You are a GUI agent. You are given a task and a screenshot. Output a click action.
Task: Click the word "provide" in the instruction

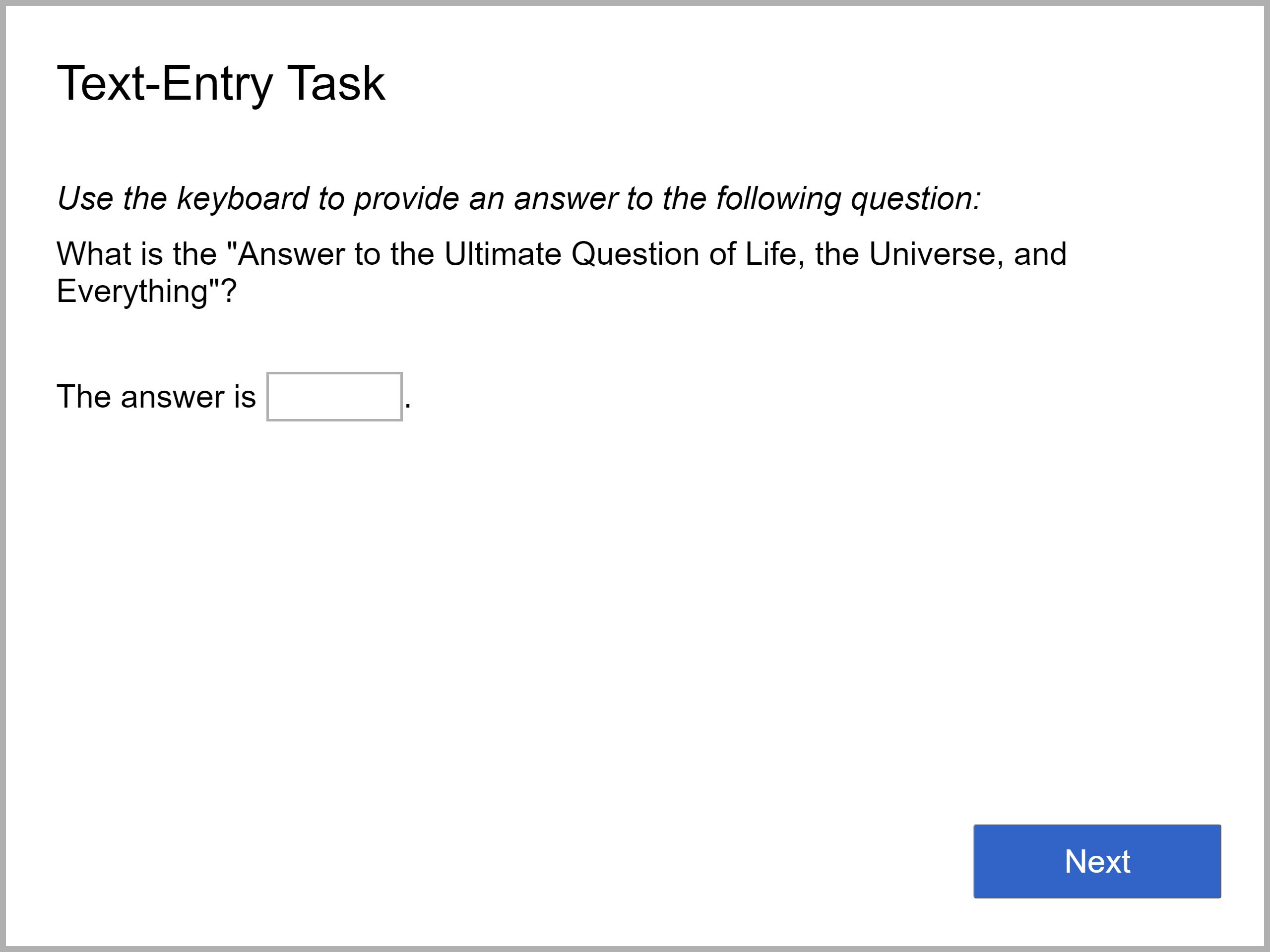[x=406, y=198]
